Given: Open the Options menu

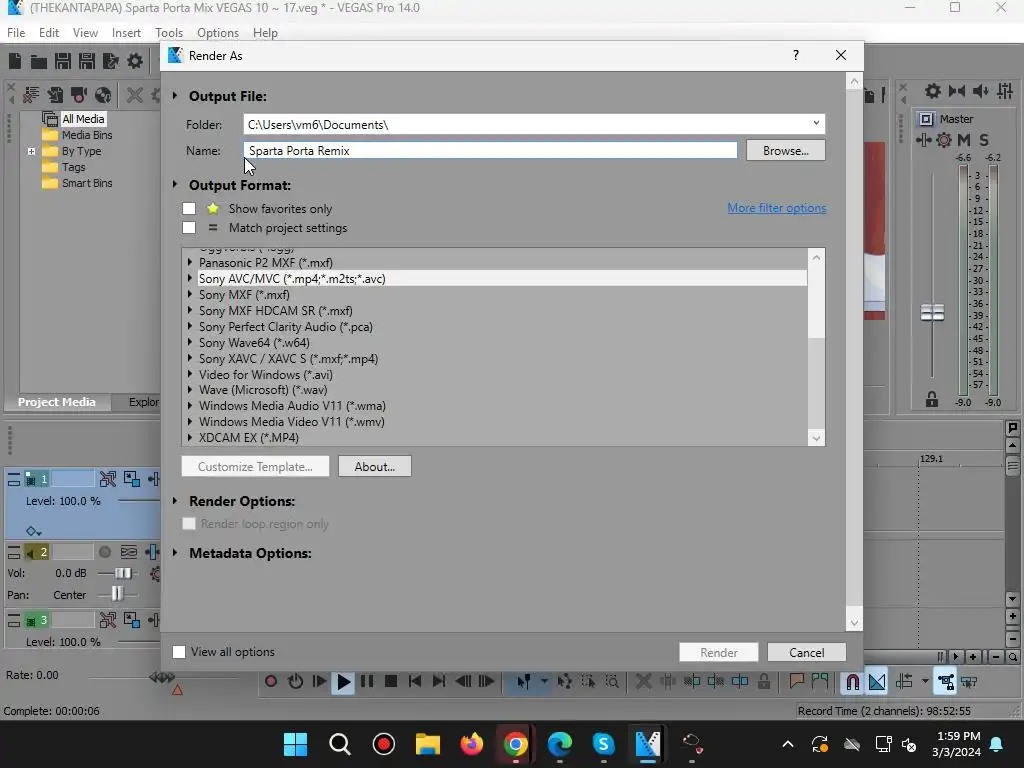Looking at the screenshot, I should pyautogui.click(x=217, y=33).
